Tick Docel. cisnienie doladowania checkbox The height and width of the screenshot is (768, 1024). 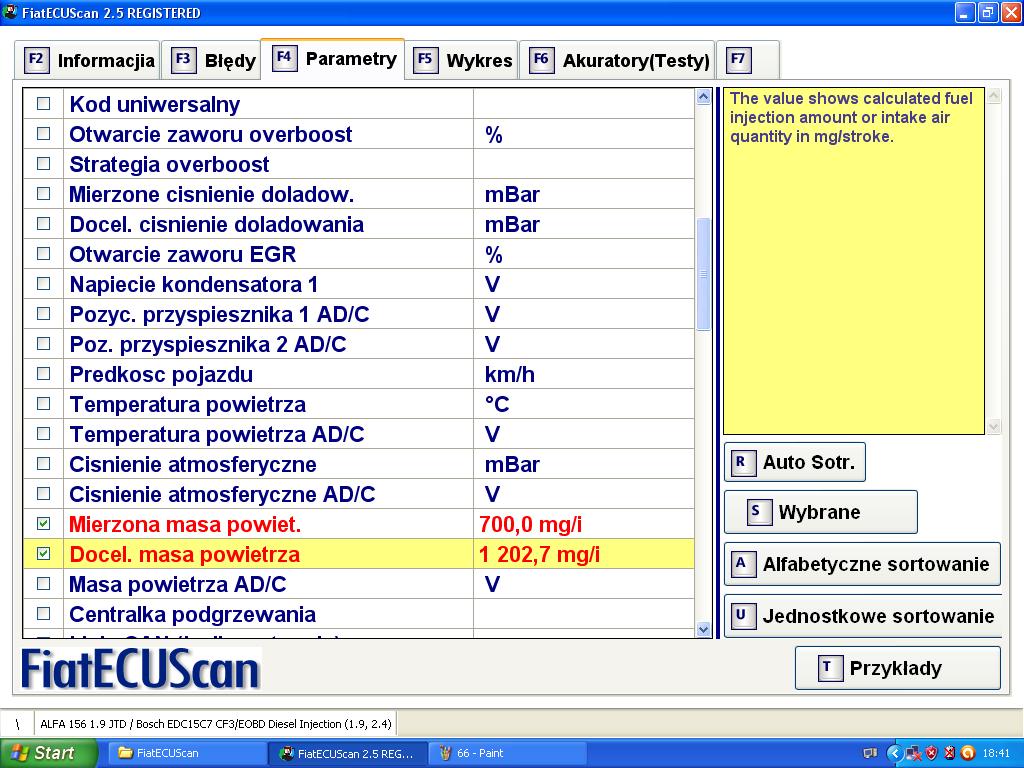coord(44,224)
